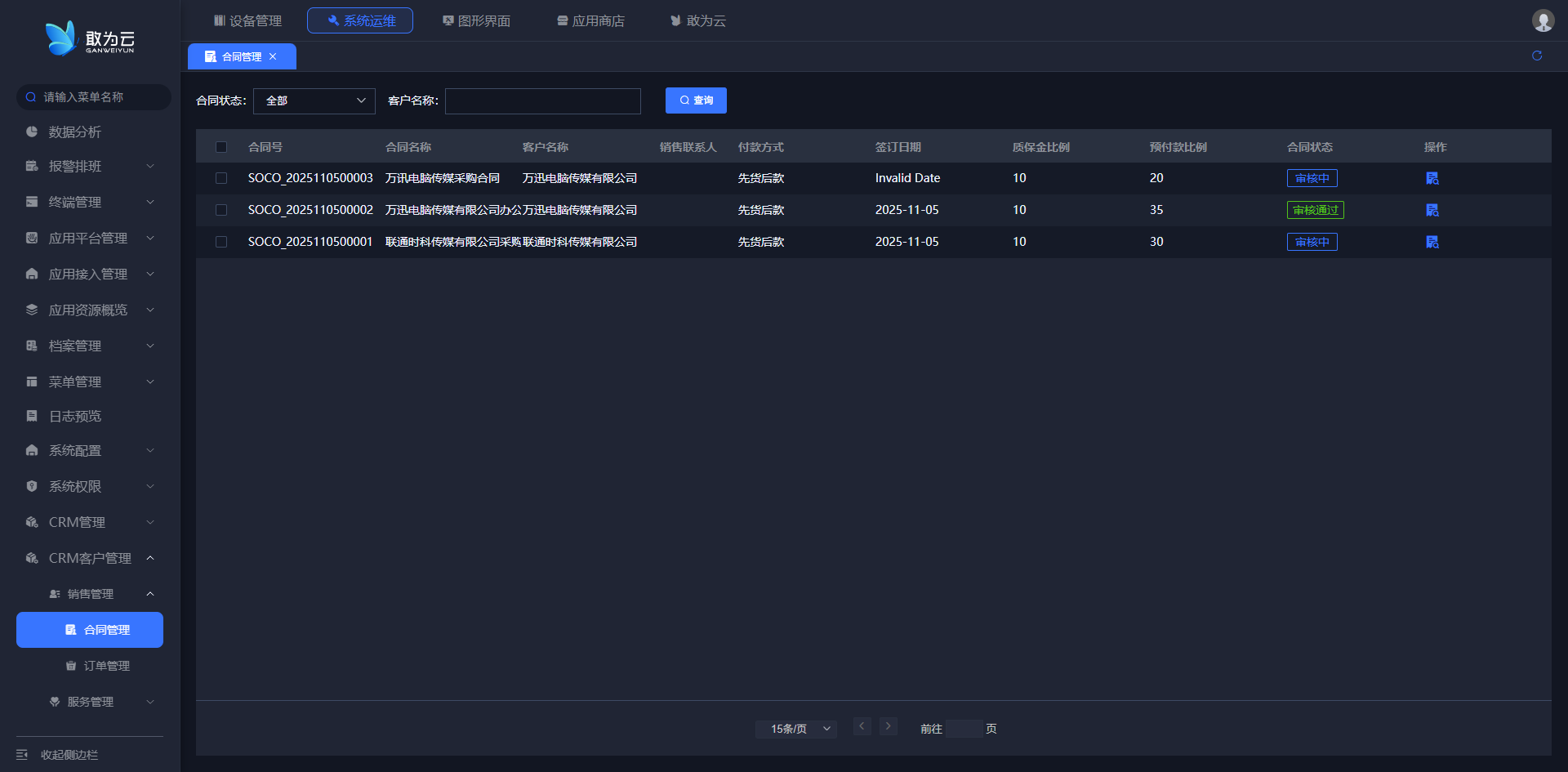
Task: Click the 日志预览 sidebar icon
Action: 32,416
